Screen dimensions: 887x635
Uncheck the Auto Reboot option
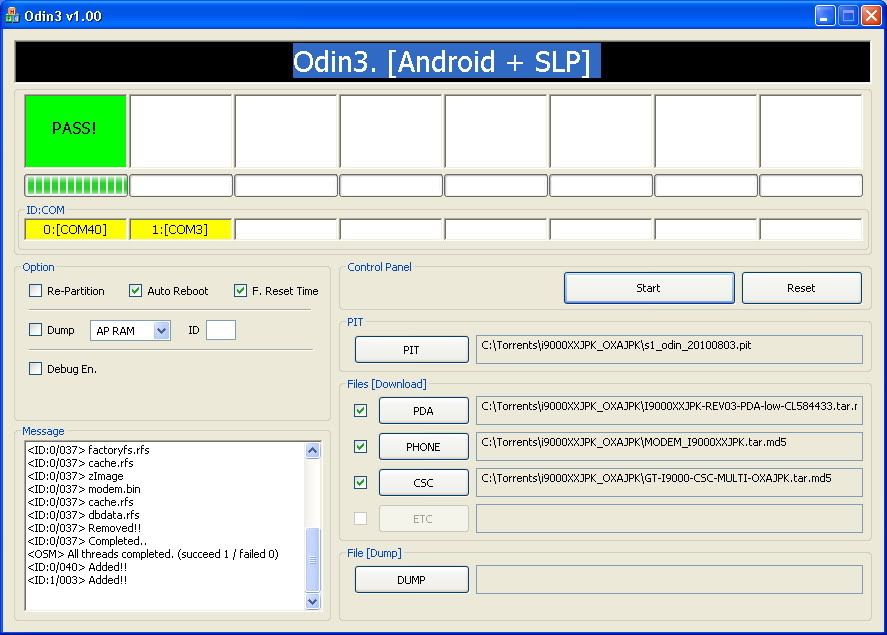[x=135, y=291]
